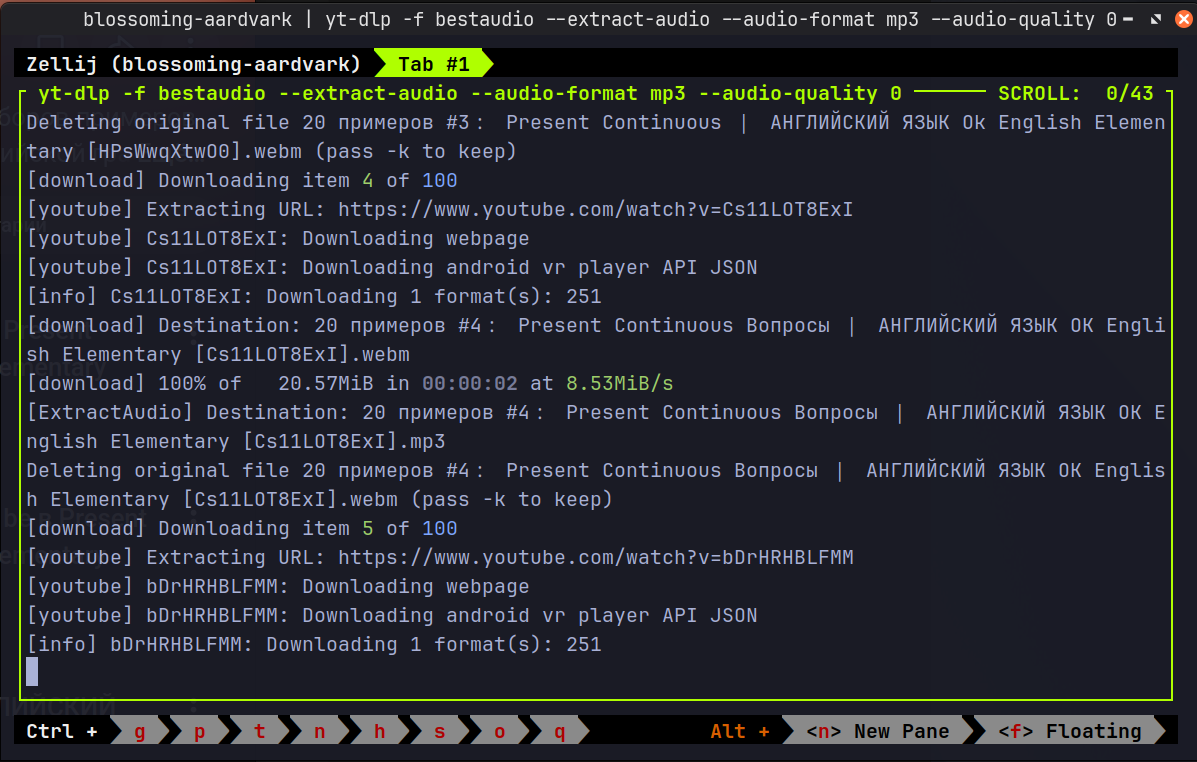
Task: Click the 'Downloading item 5 of 100' line
Action: tap(242, 528)
